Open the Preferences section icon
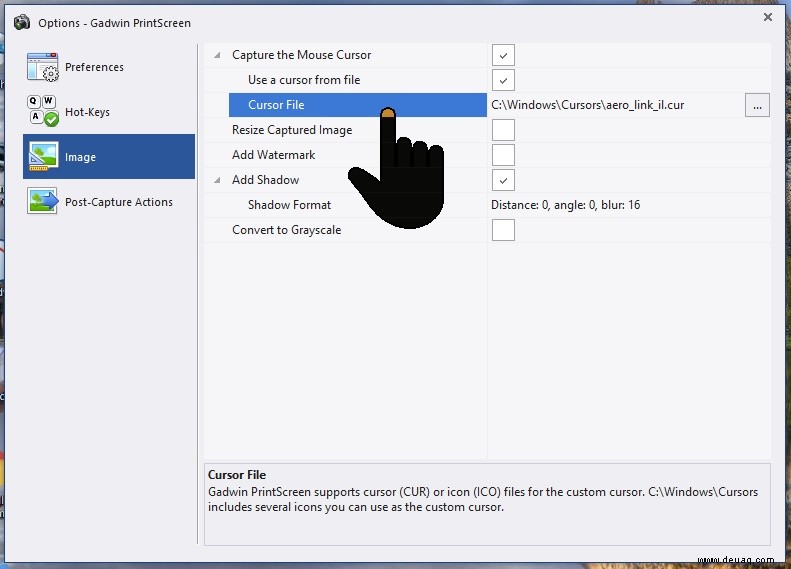 click(42, 67)
